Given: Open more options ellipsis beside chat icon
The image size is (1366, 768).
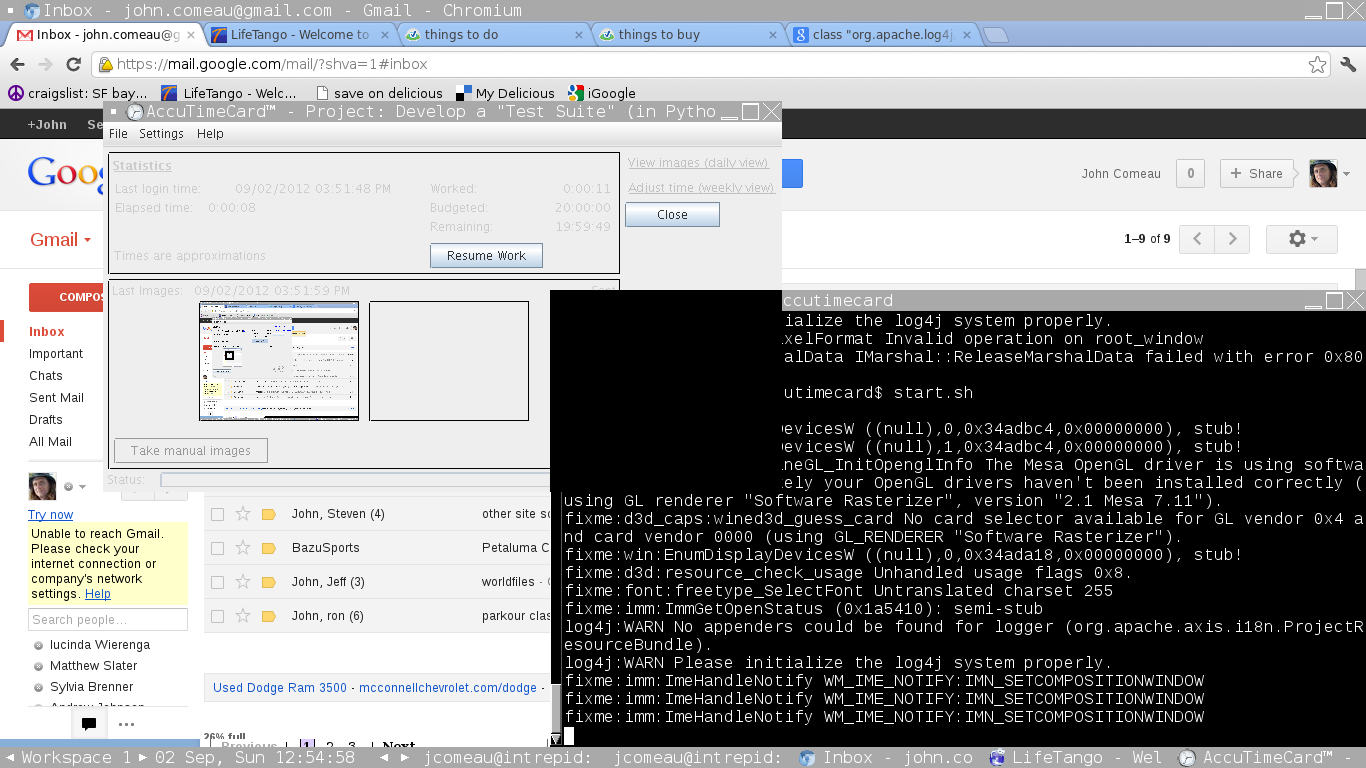Looking at the screenshot, I should (x=126, y=724).
